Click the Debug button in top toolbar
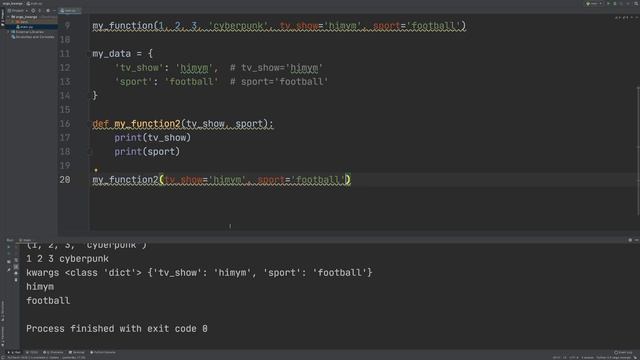 coord(615,3)
